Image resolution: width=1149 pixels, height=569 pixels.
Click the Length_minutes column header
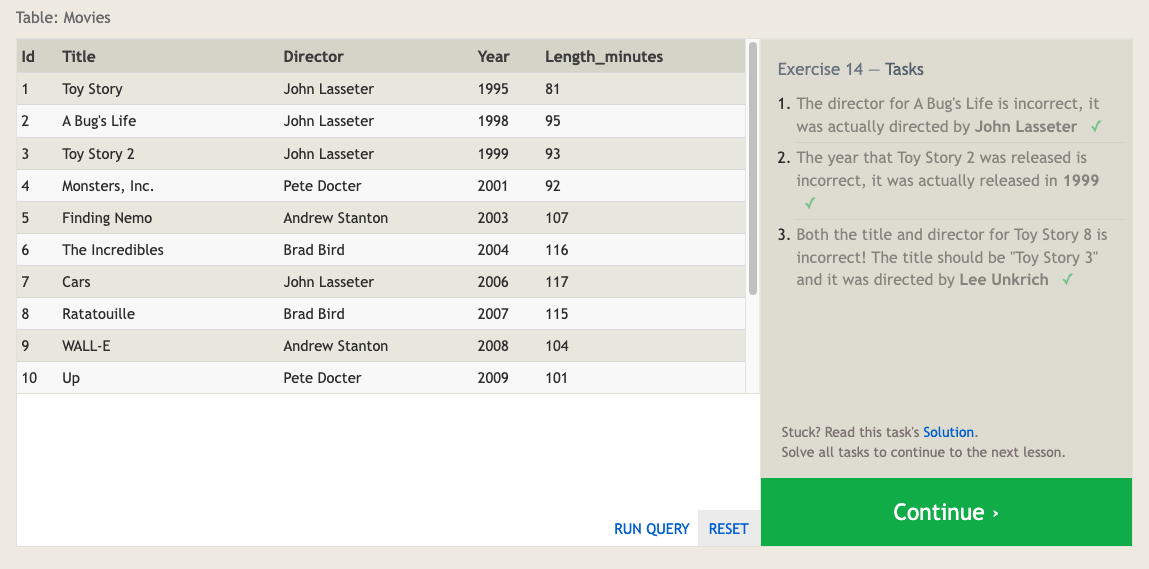(x=603, y=57)
